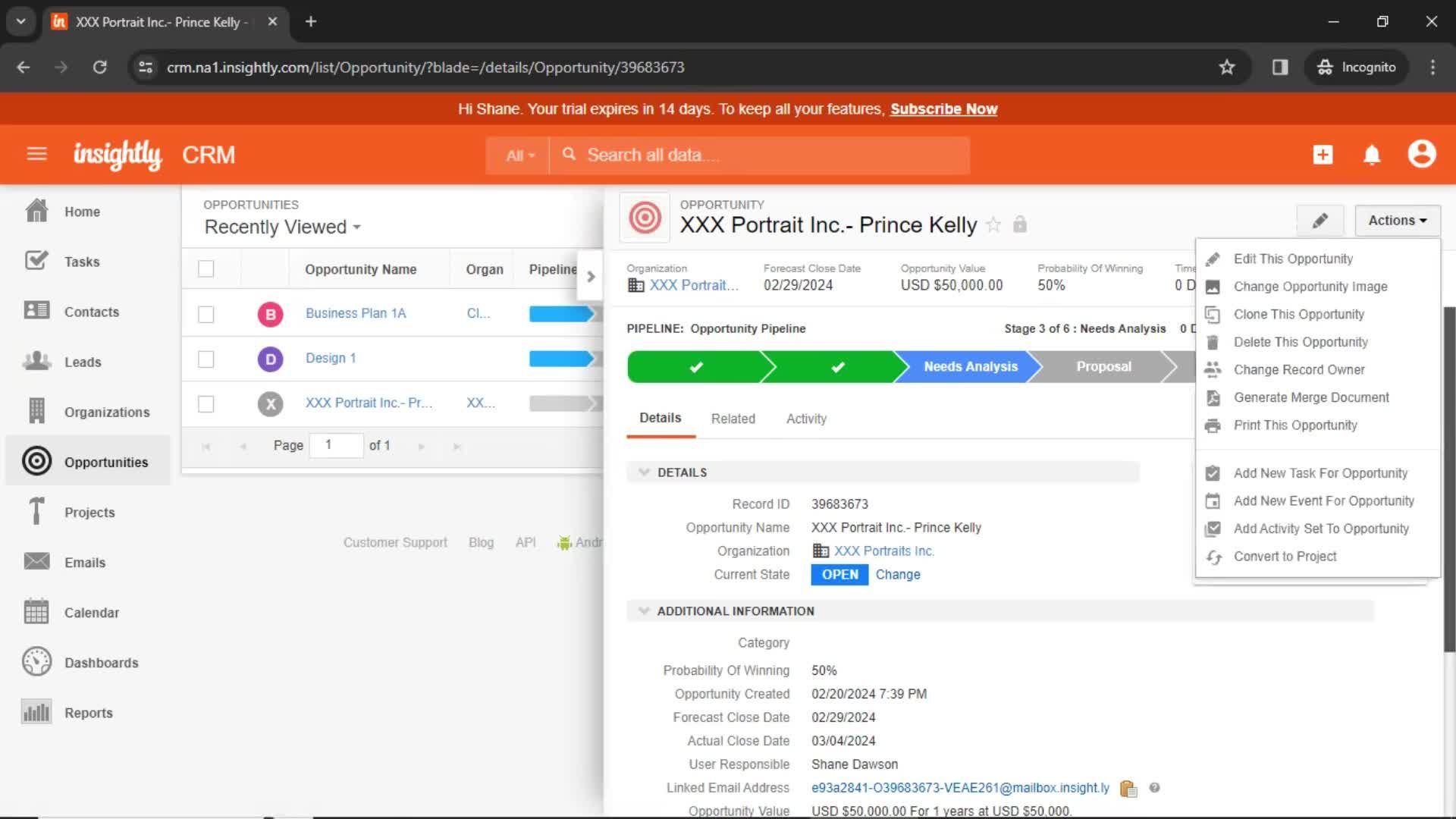1456x819 pixels.
Task: Bookmark this page with browser star
Action: click(x=1227, y=67)
